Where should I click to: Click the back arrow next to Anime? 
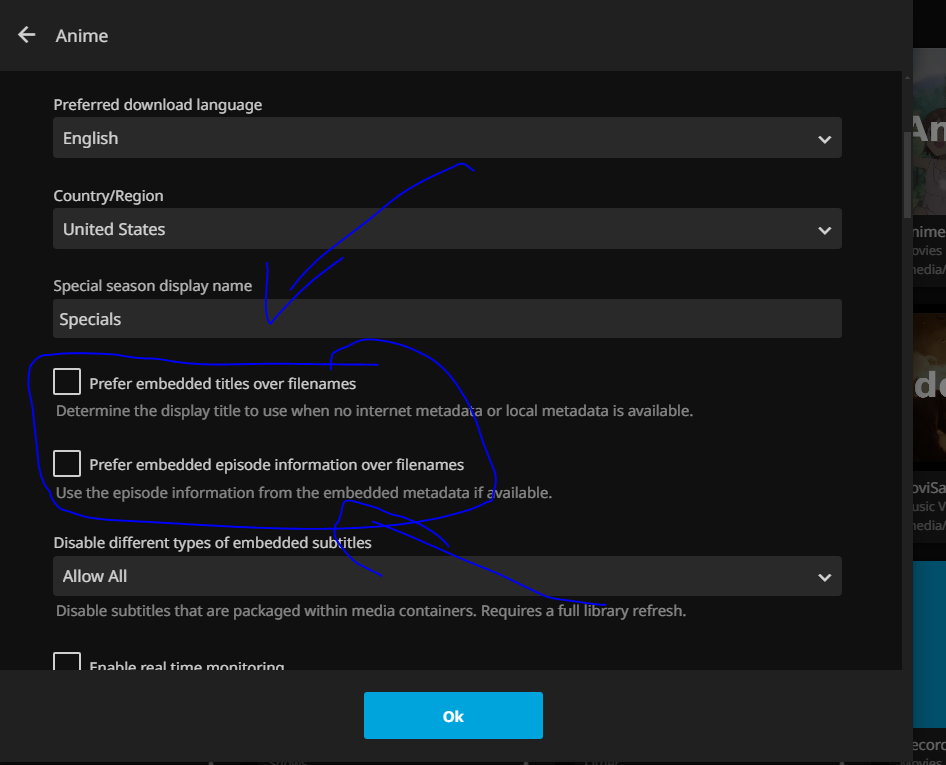[x=27, y=35]
